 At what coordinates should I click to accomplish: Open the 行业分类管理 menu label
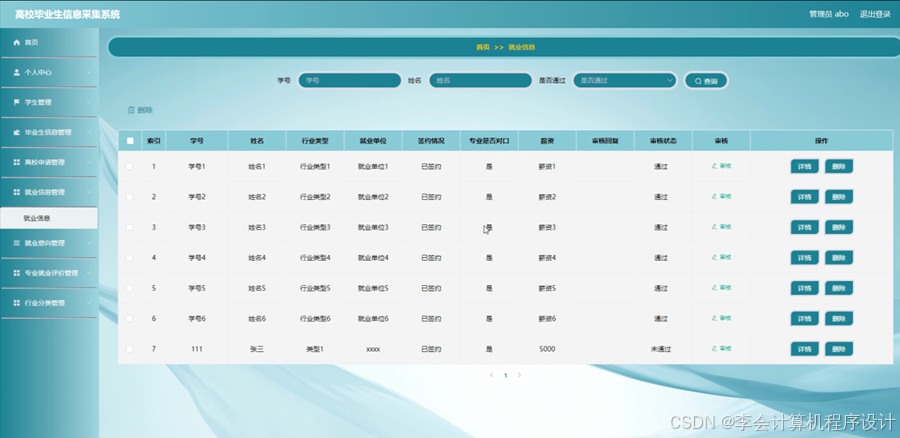click(44, 303)
